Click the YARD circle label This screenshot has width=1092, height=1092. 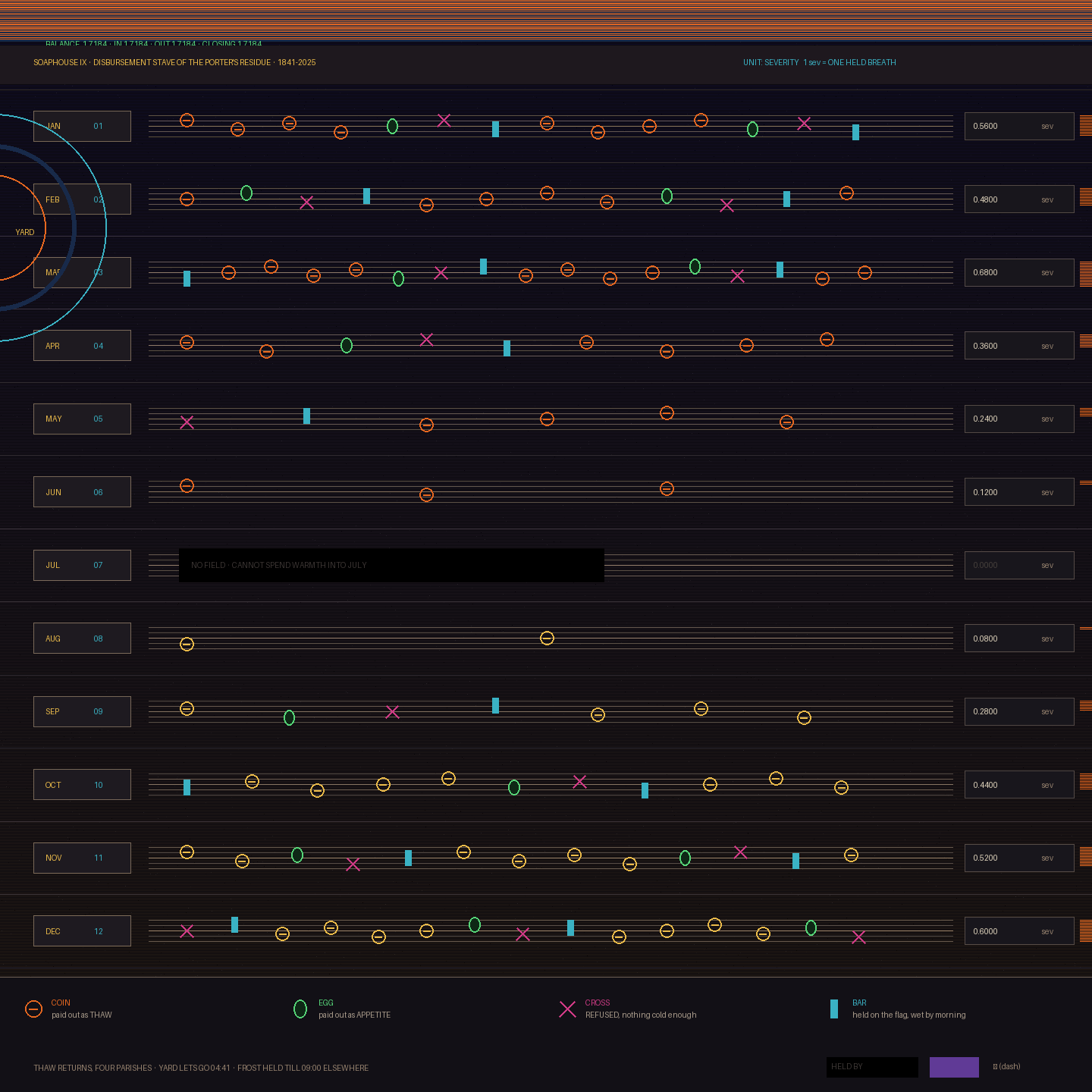pyautogui.click(x=25, y=232)
